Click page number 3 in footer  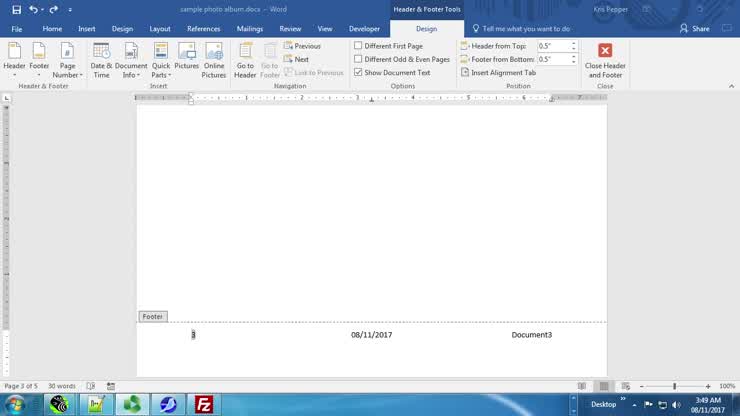click(x=193, y=334)
